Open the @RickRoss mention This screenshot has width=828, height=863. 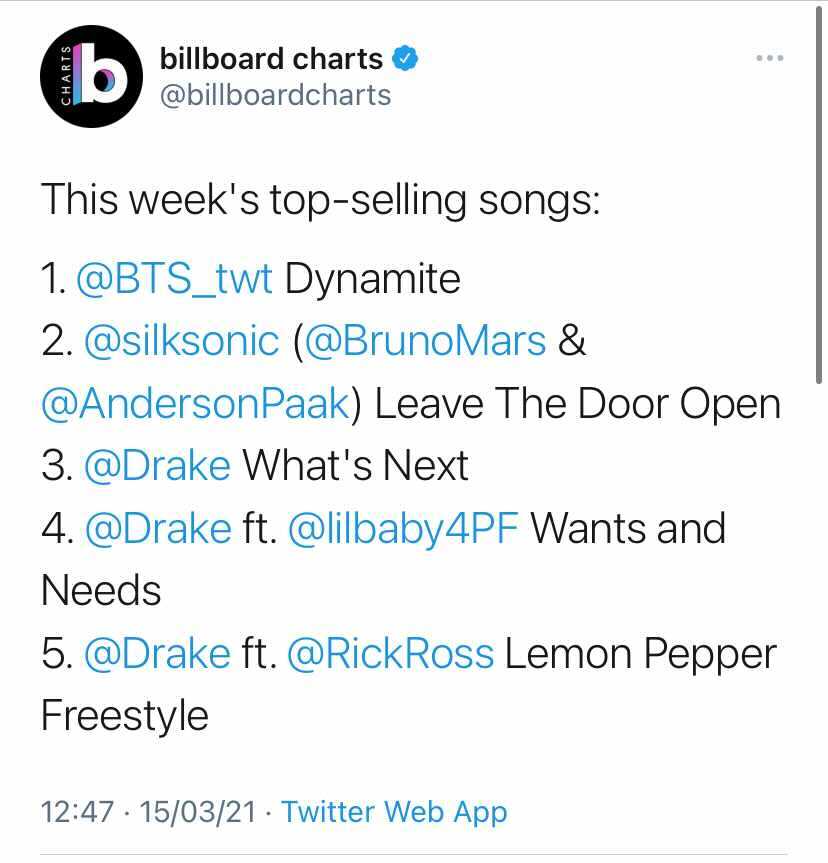click(390, 653)
